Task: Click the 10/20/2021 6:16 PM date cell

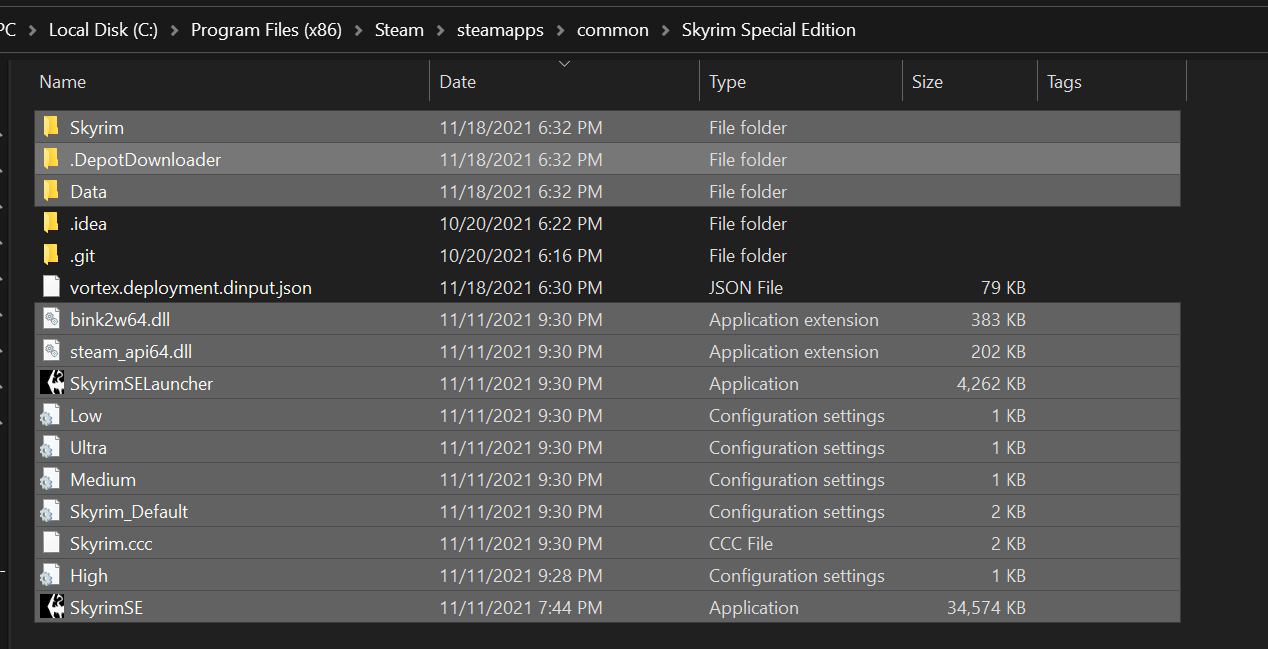Action: click(x=521, y=256)
